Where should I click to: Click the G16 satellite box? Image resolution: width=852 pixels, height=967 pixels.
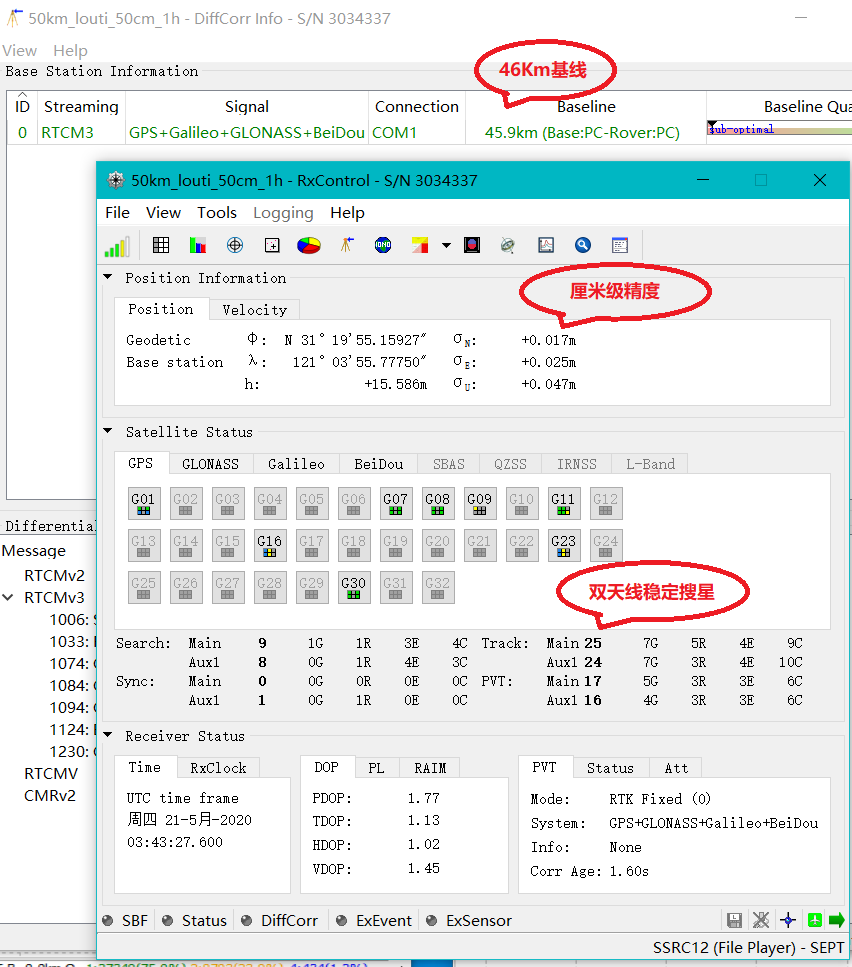point(269,545)
